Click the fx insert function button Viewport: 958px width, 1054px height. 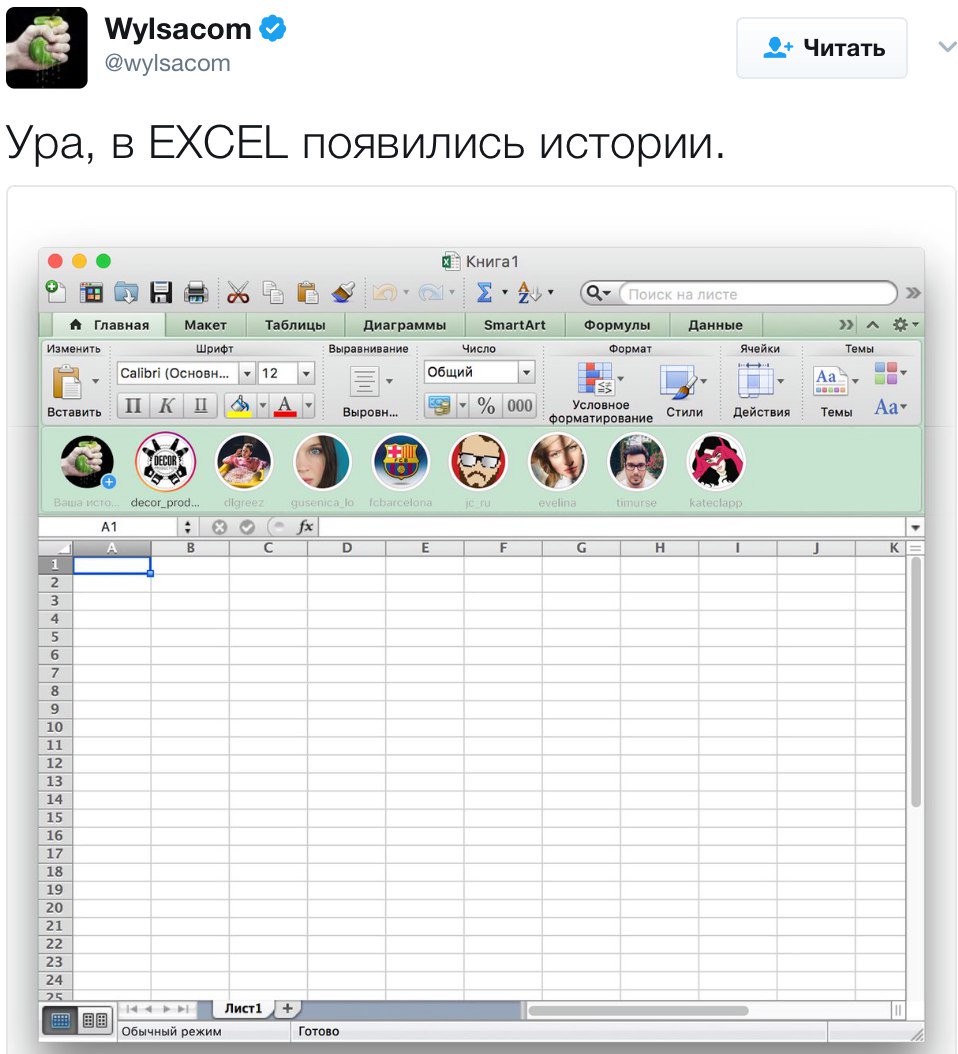coord(305,527)
